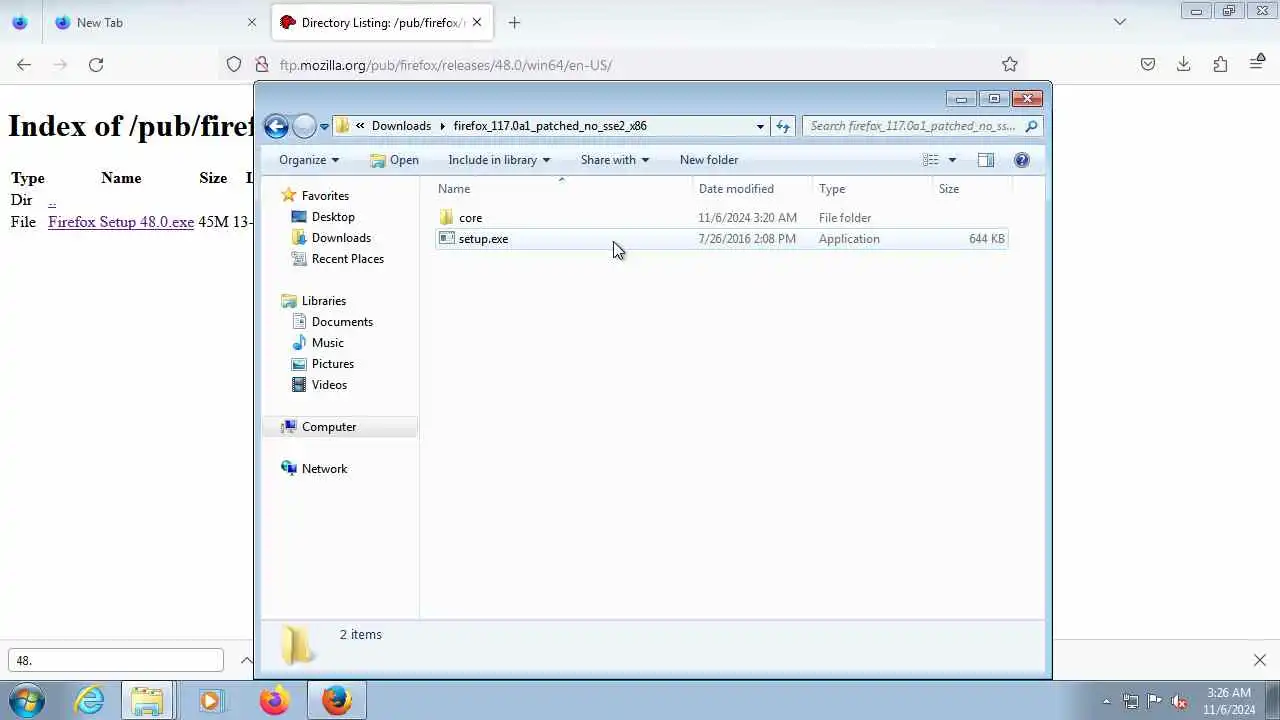Image resolution: width=1280 pixels, height=720 pixels.
Task: Select Music library
Action: pos(327,343)
